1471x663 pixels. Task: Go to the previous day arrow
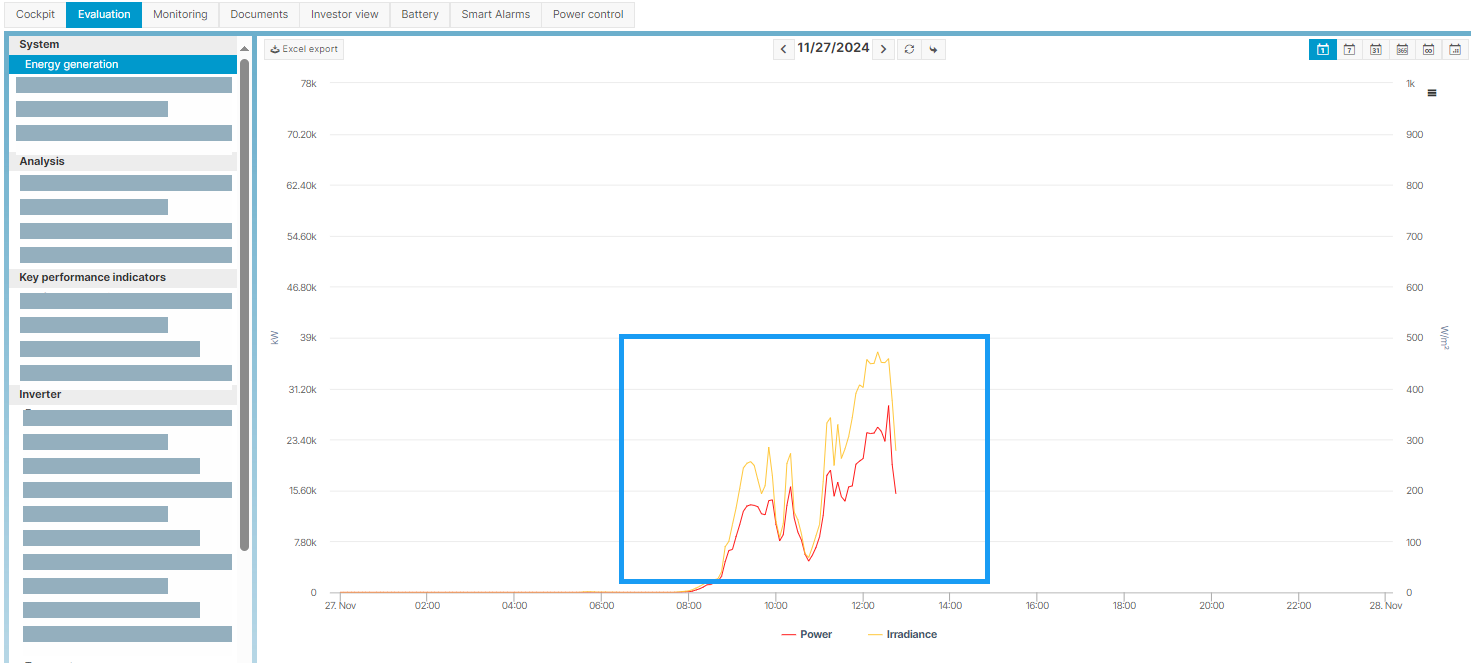click(784, 49)
